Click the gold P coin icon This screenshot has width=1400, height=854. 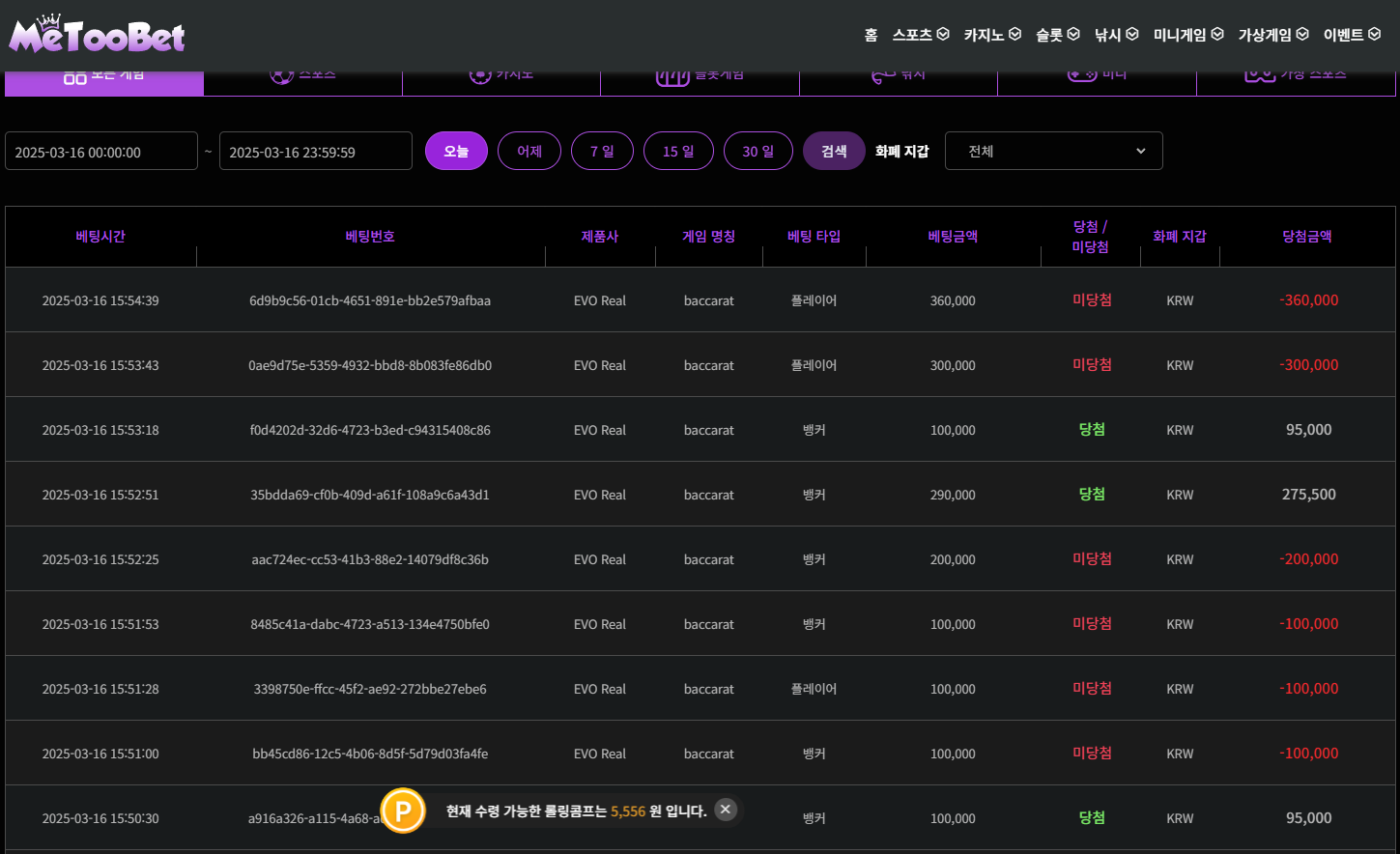(403, 811)
